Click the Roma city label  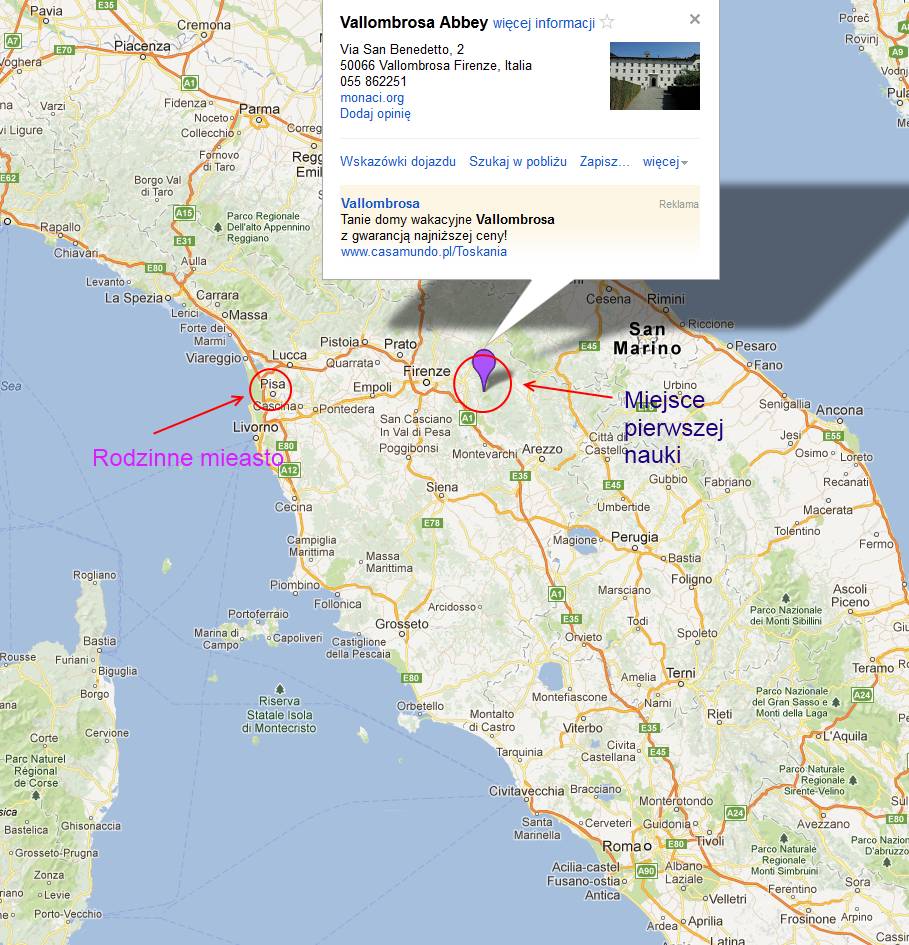(621, 846)
